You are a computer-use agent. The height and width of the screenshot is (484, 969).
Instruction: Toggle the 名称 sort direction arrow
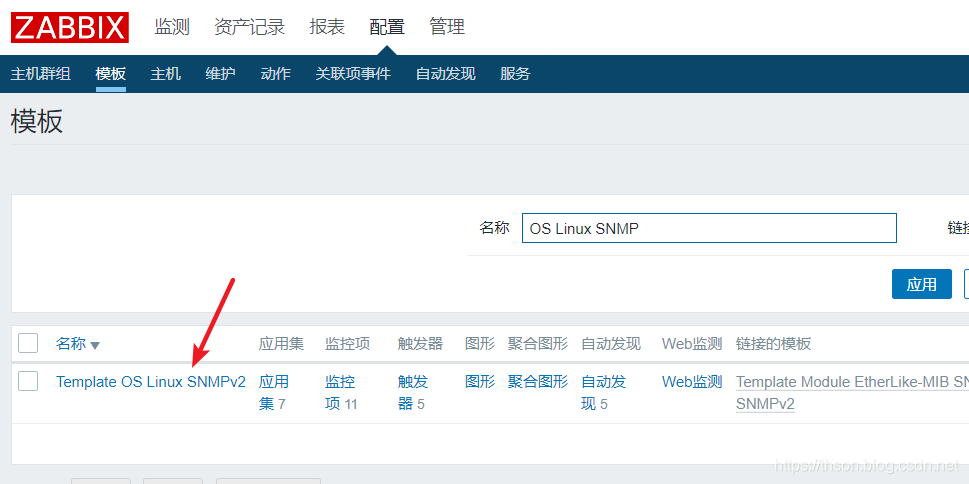95,346
